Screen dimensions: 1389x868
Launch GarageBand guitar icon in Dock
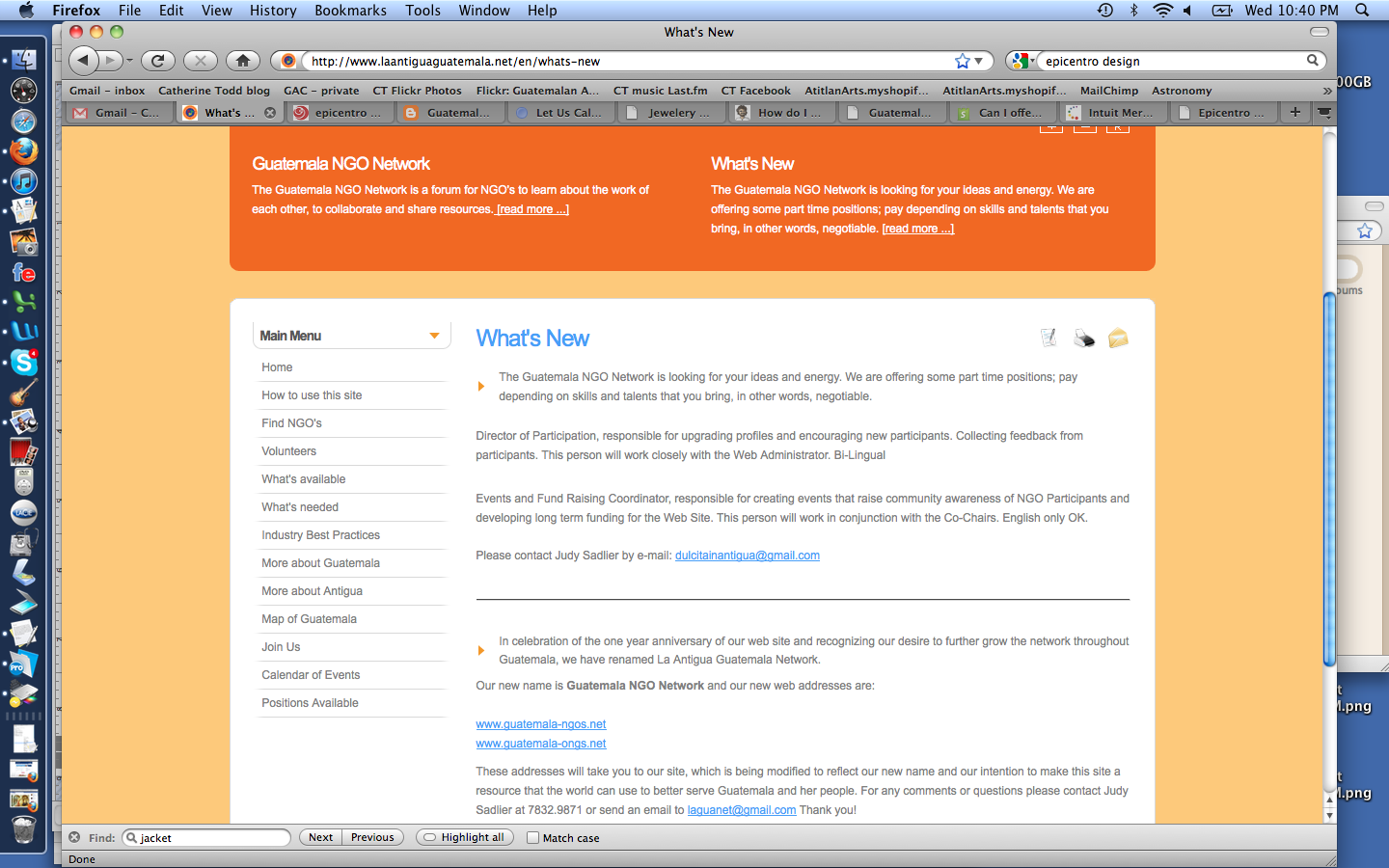tap(24, 392)
